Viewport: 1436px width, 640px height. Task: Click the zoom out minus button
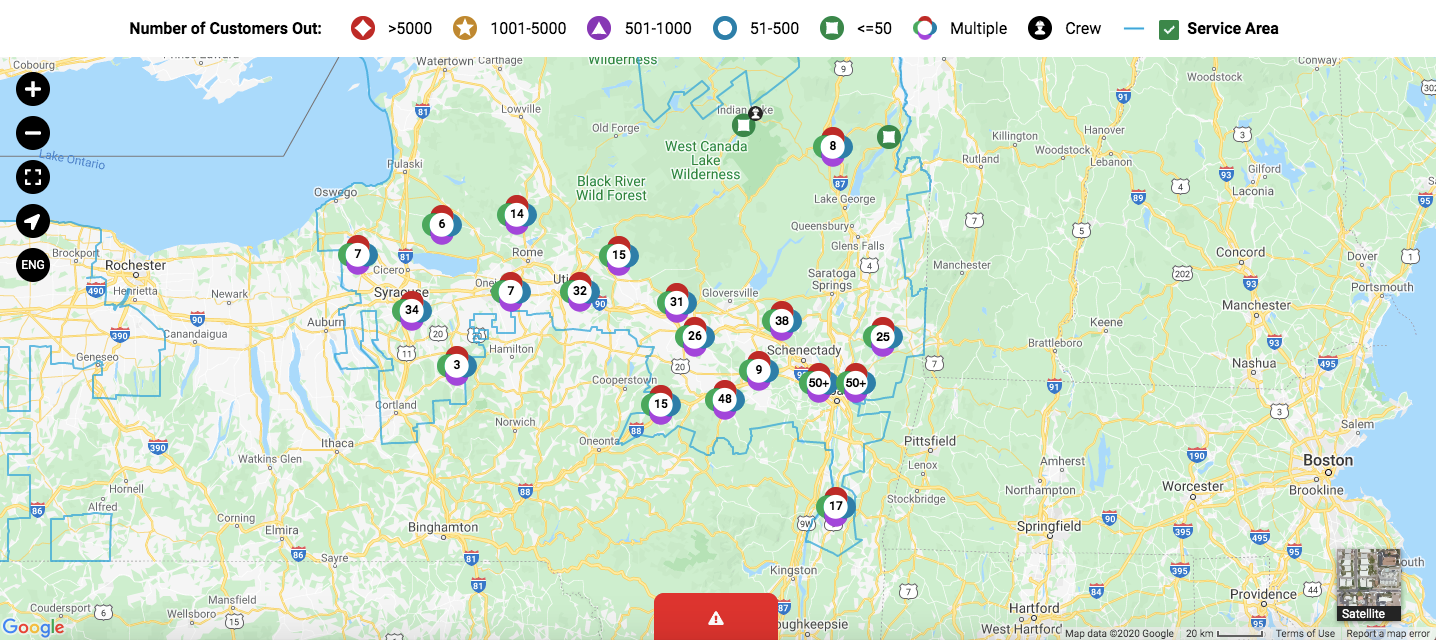33,133
